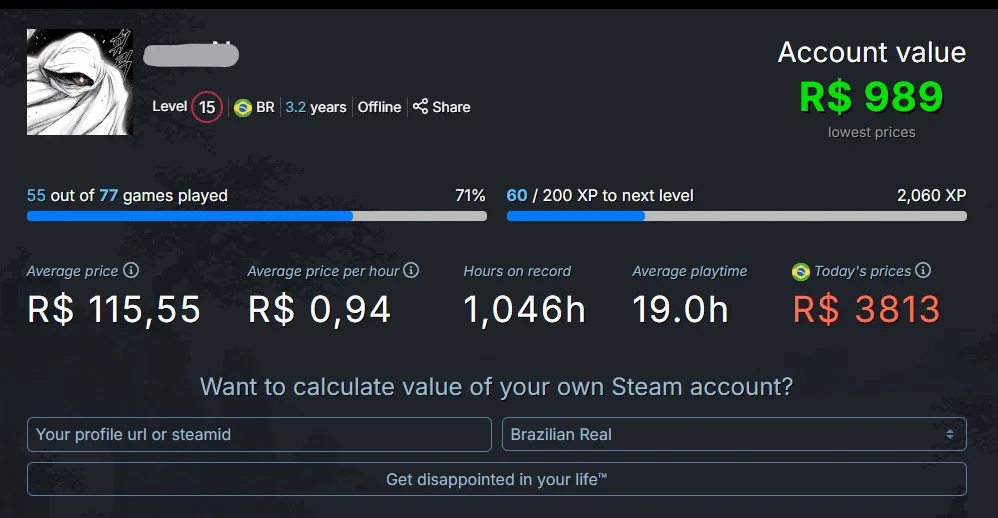Open the Brazilian Real currency dropdown
998x518 pixels.
tap(734, 434)
